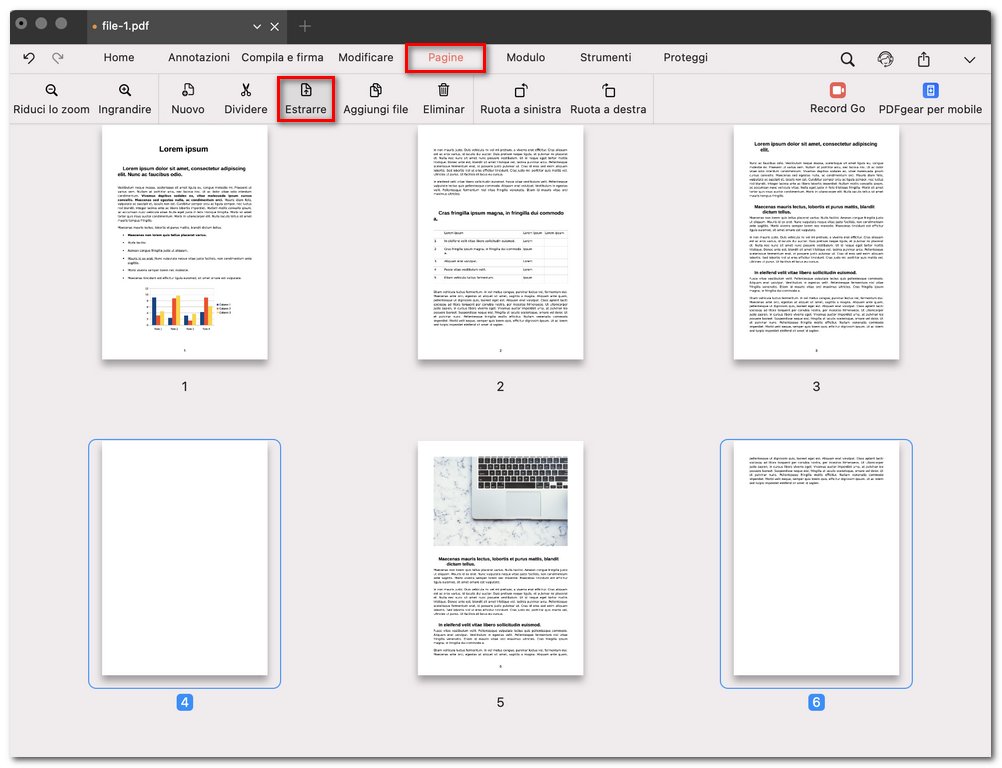Viewport: 1002px width, 768px height.
Task: Launch Record Go
Action: click(837, 99)
